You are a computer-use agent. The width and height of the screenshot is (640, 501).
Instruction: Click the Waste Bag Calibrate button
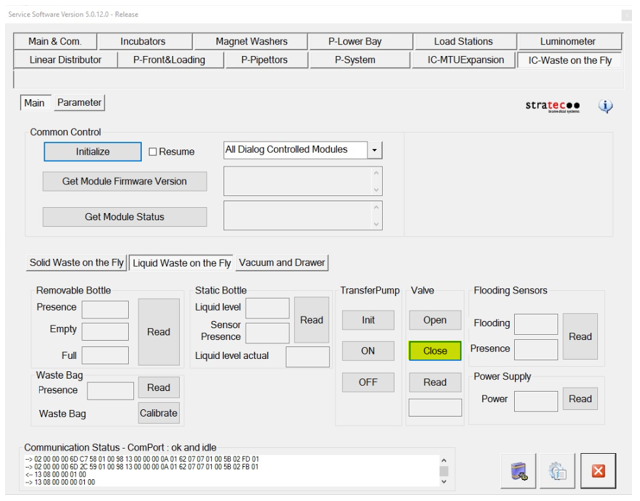158,413
